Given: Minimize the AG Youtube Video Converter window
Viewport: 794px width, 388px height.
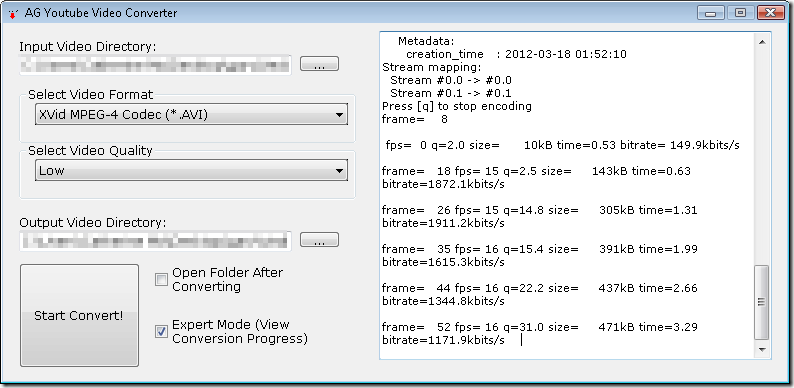Looking at the screenshot, I should point(711,13).
